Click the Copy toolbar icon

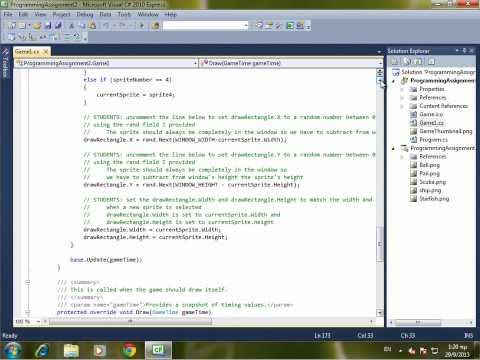pos(82,25)
